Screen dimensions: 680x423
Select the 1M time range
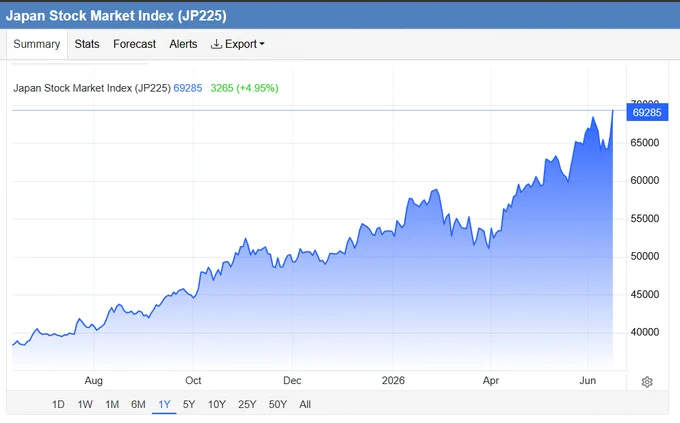tap(112, 404)
